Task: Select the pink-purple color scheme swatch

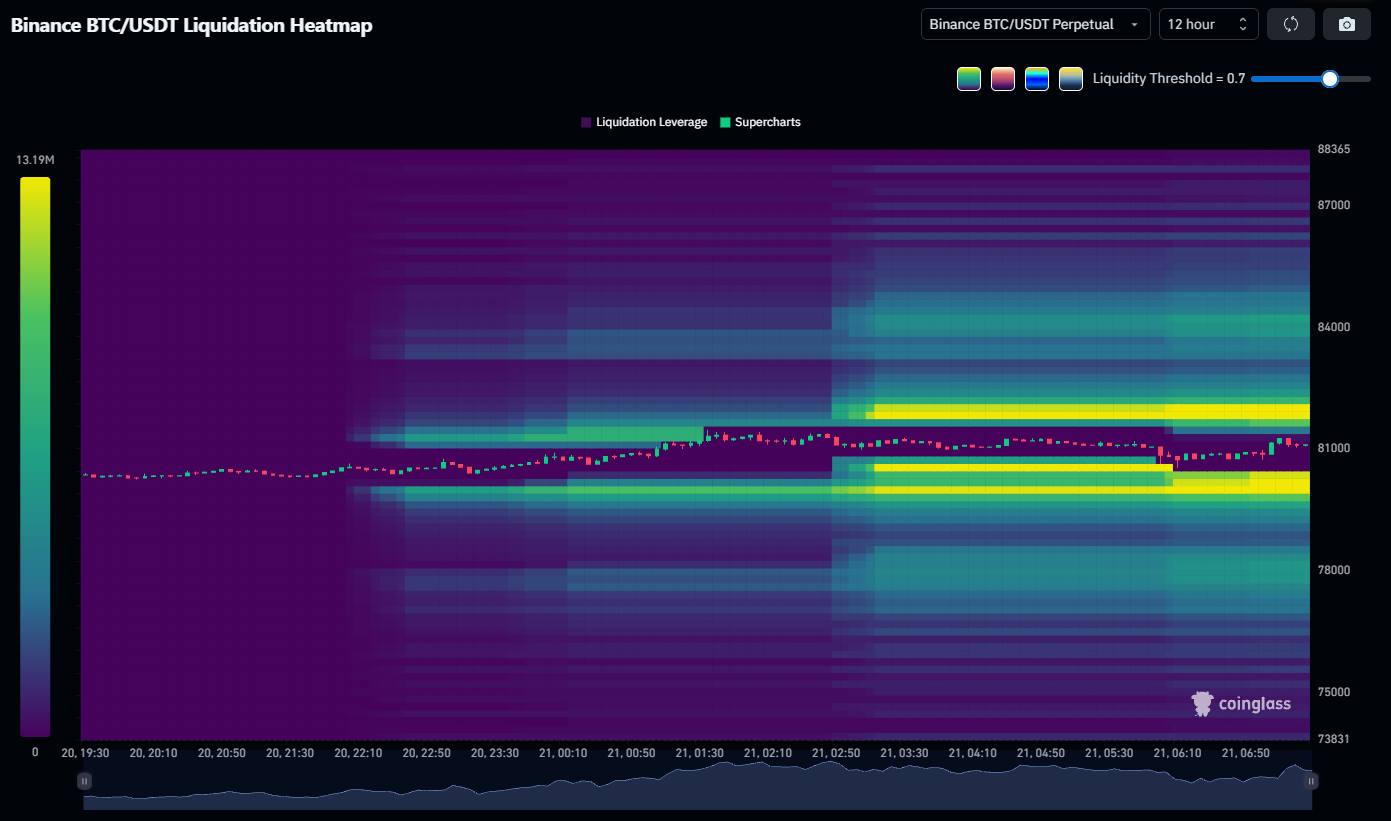Action: tap(1003, 79)
